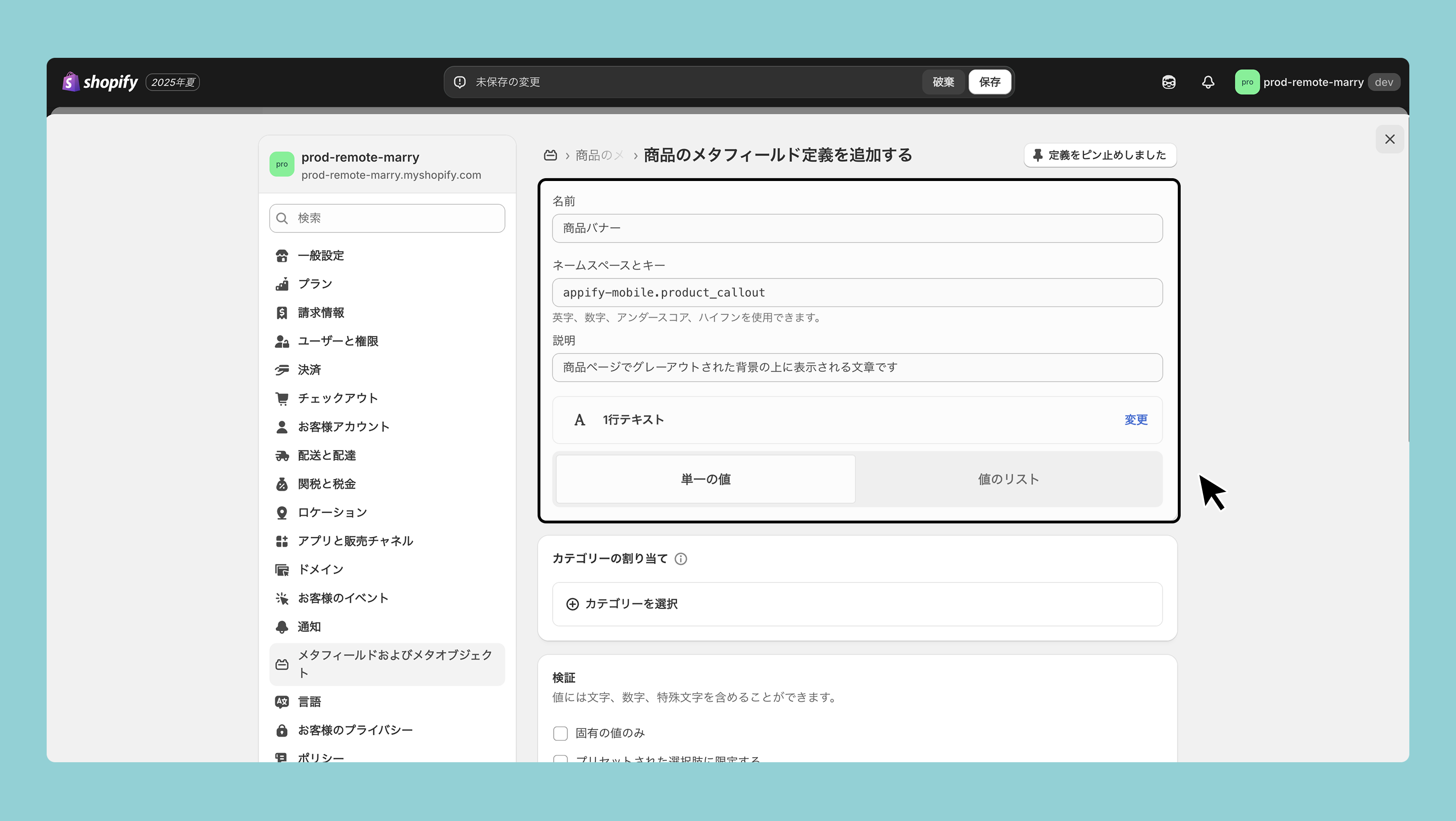The width and height of the screenshot is (1456, 821).
Task: Open 一般設定 settings from sidebar
Action: [321, 256]
